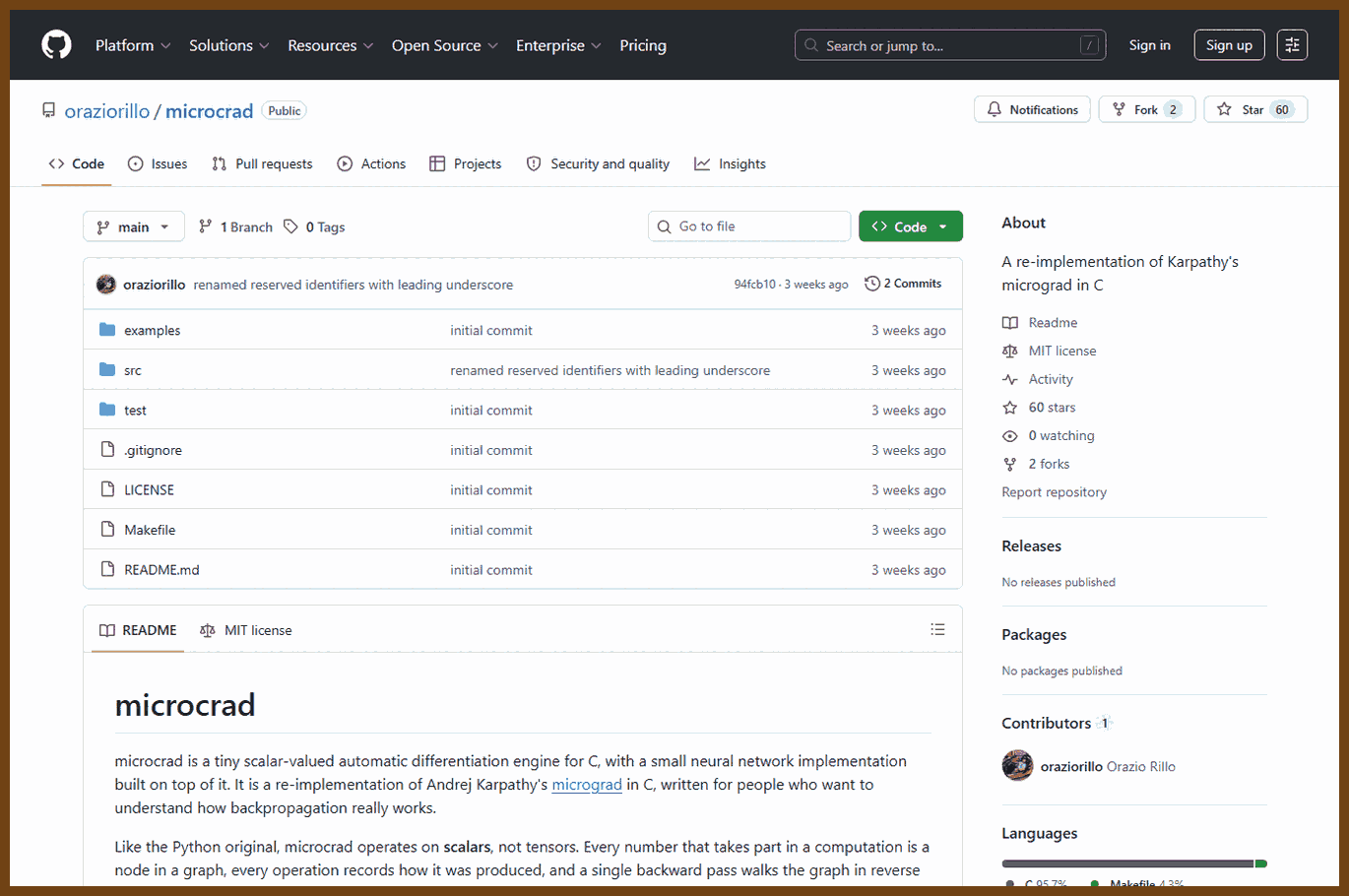Click Report repository

point(1054,492)
